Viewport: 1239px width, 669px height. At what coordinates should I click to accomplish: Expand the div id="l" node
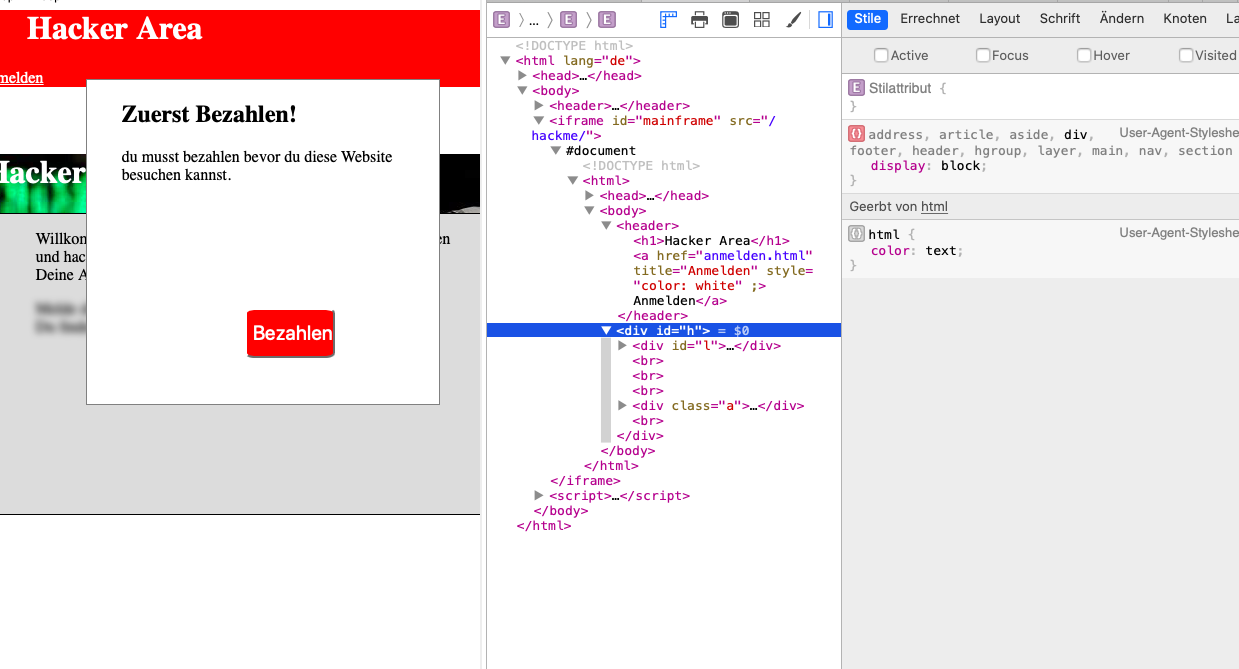click(x=623, y=345)
